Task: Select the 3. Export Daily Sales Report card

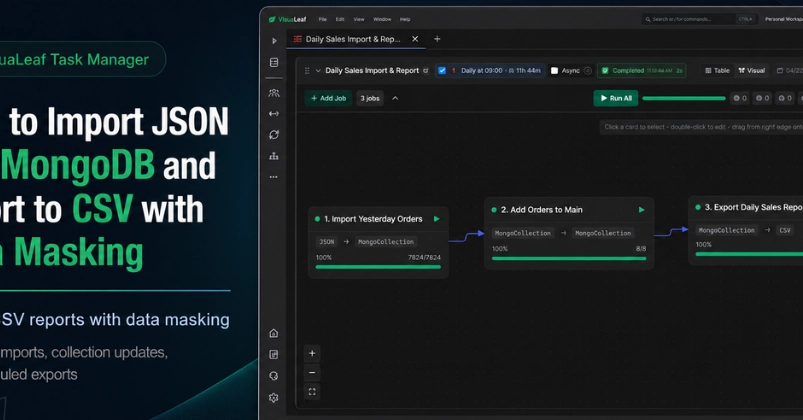Action: pyautogui.click(x=746, y=230)
